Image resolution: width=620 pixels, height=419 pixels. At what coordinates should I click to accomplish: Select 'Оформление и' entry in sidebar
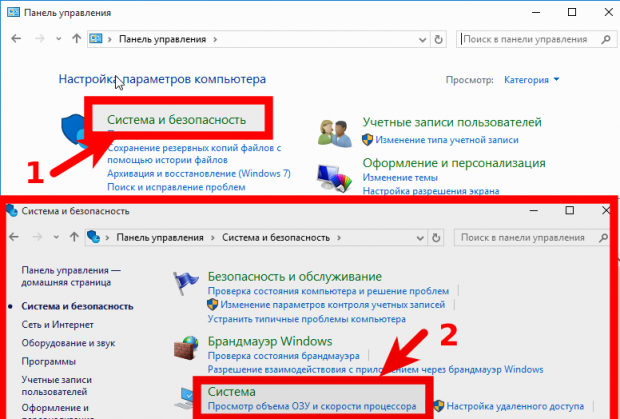tap(55, 408)
